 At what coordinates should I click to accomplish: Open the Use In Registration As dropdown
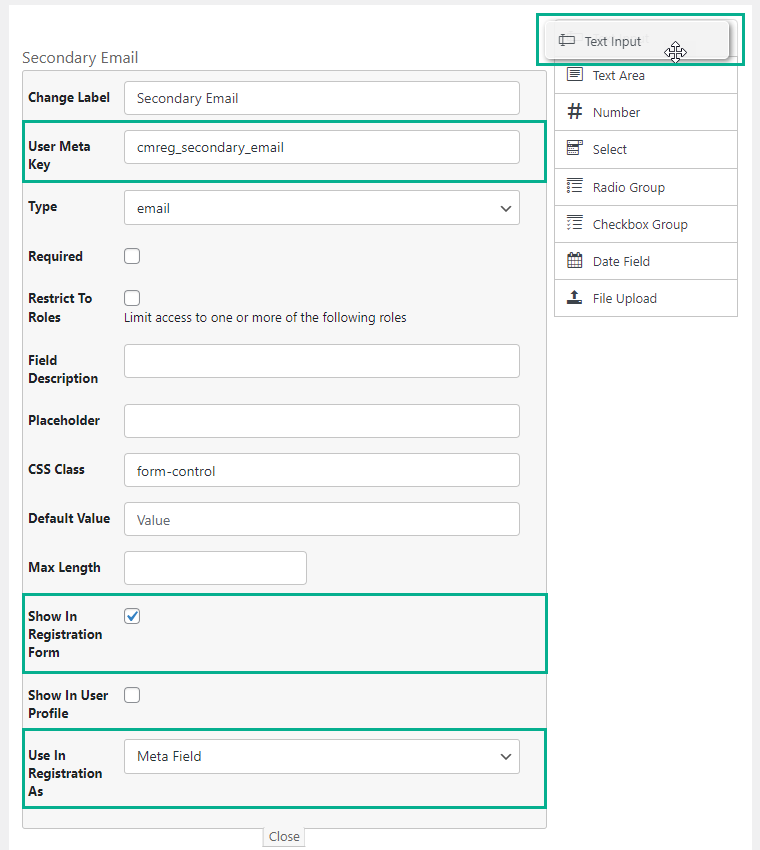pyautogui.click(x=321, y=757)
